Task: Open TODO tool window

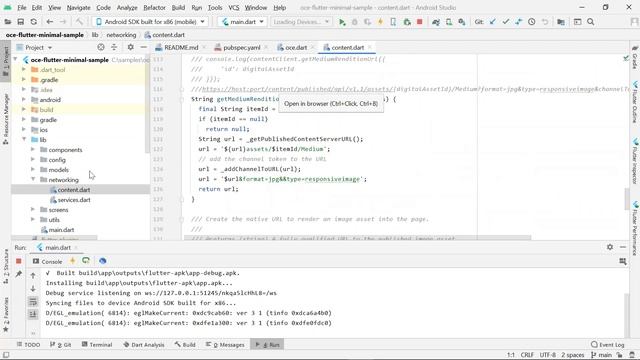Action: (28, 344)
